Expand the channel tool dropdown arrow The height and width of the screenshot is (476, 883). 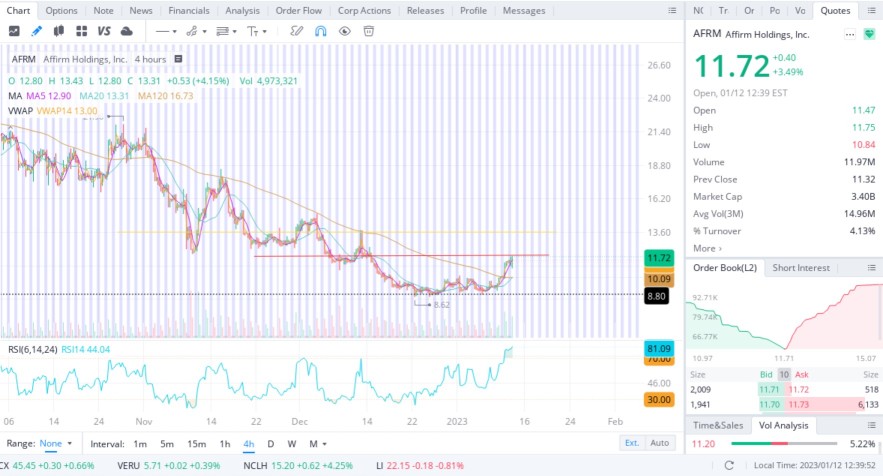(204, 32)
